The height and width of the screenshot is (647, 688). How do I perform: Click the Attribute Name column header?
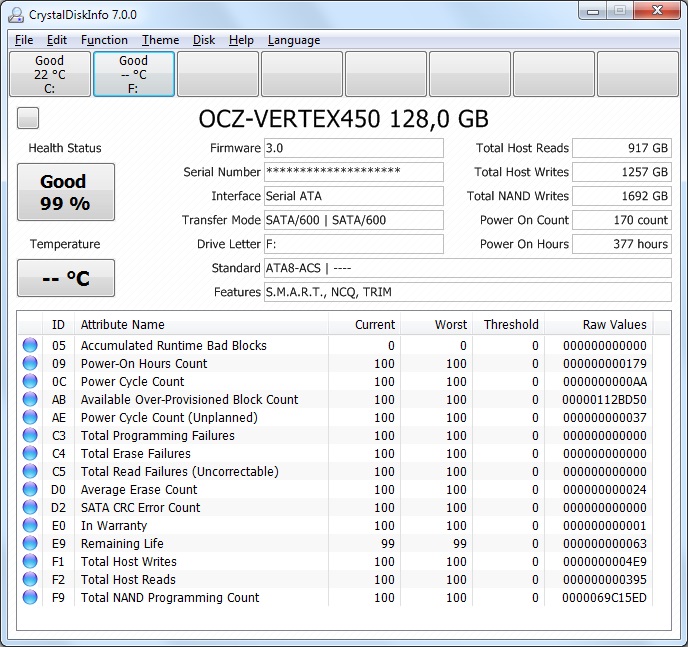click(x=201, y=325)
